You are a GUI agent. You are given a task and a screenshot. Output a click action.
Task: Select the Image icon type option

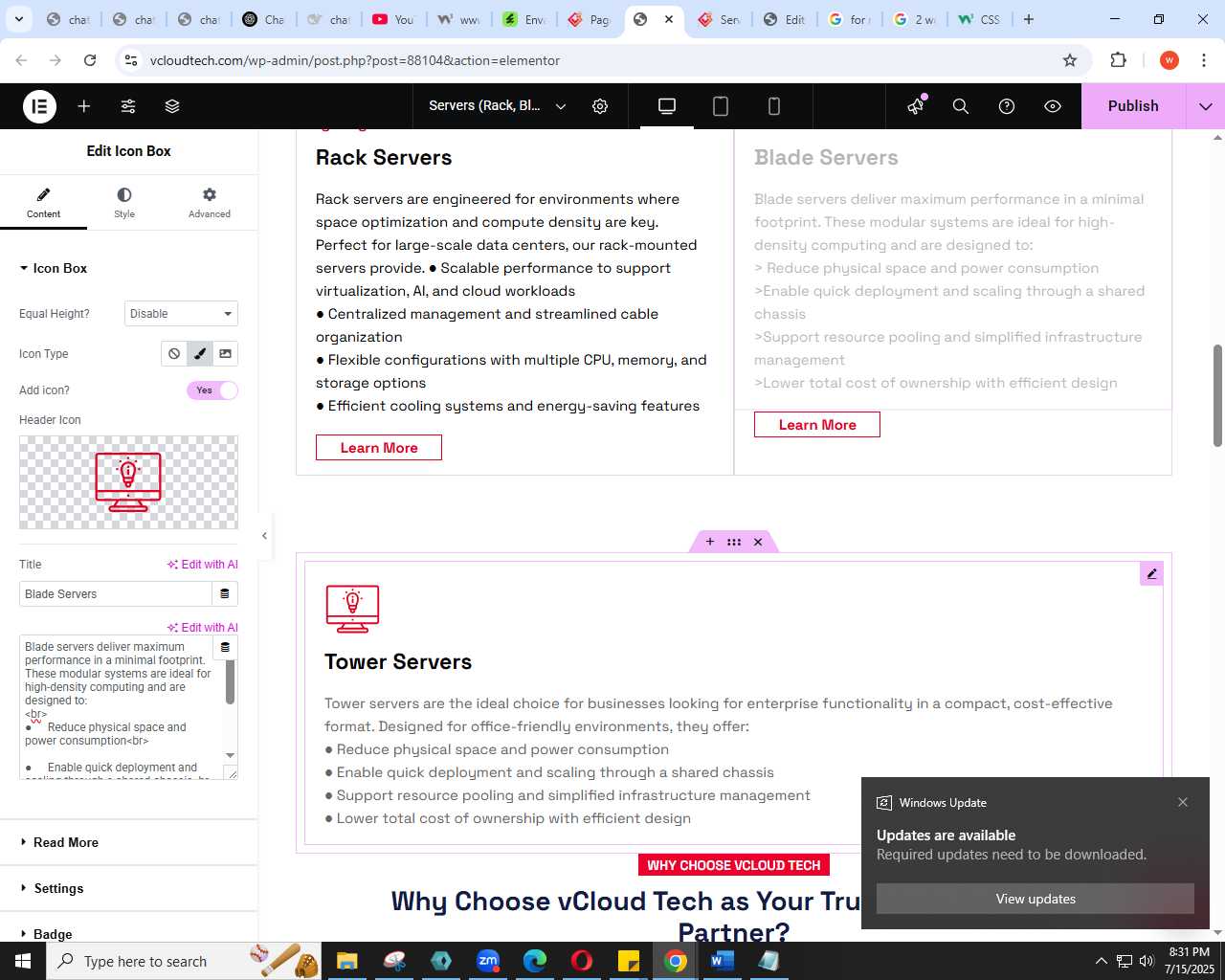(x=225, y=353)
